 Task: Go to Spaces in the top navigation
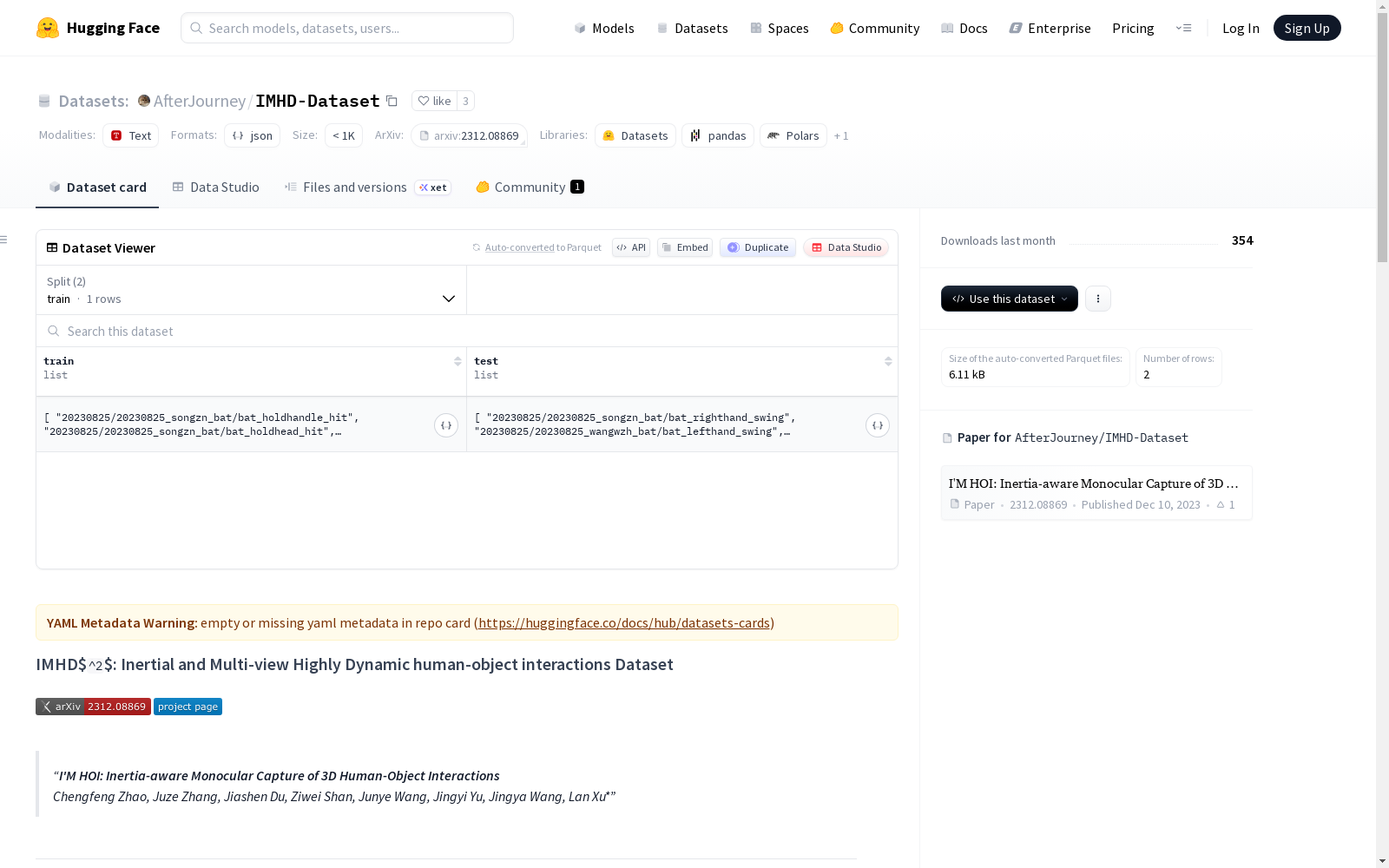780,28
